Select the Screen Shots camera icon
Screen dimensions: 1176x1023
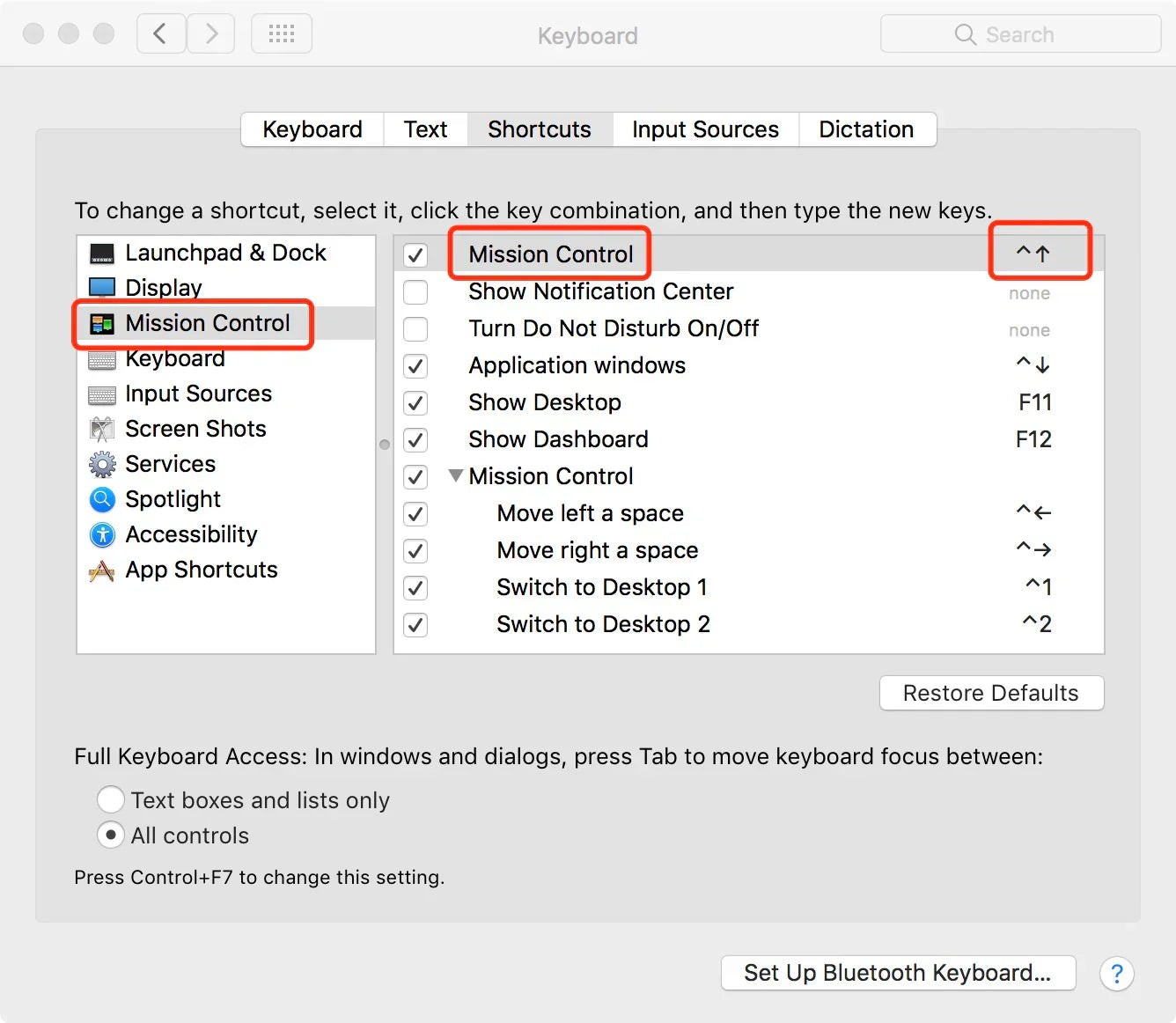click(x=102, y=429)
